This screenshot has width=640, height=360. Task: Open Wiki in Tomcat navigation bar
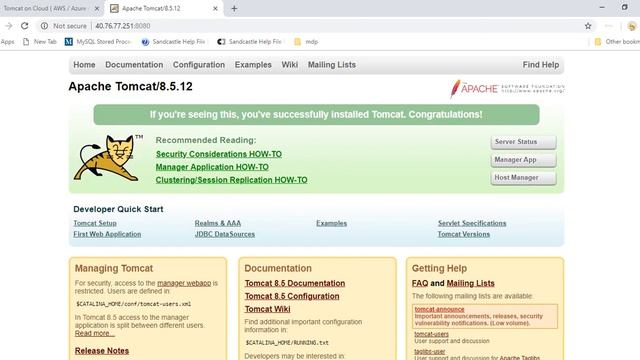(x=289, y=64)
